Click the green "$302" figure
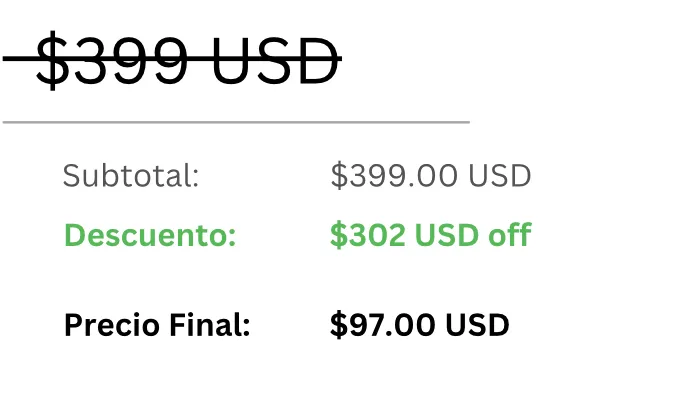 click(368, 235)
